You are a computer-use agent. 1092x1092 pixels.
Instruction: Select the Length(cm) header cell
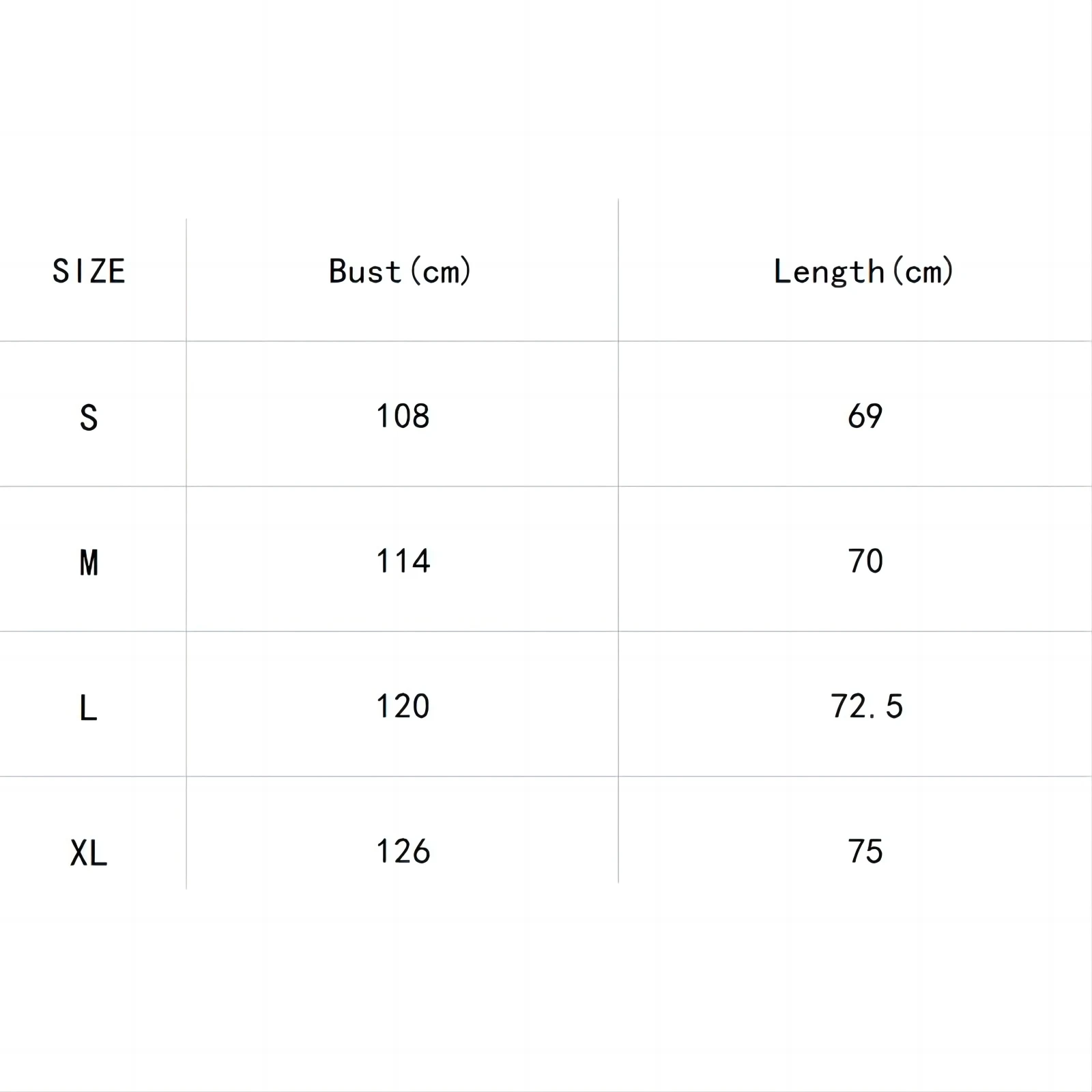click(864, 272)
